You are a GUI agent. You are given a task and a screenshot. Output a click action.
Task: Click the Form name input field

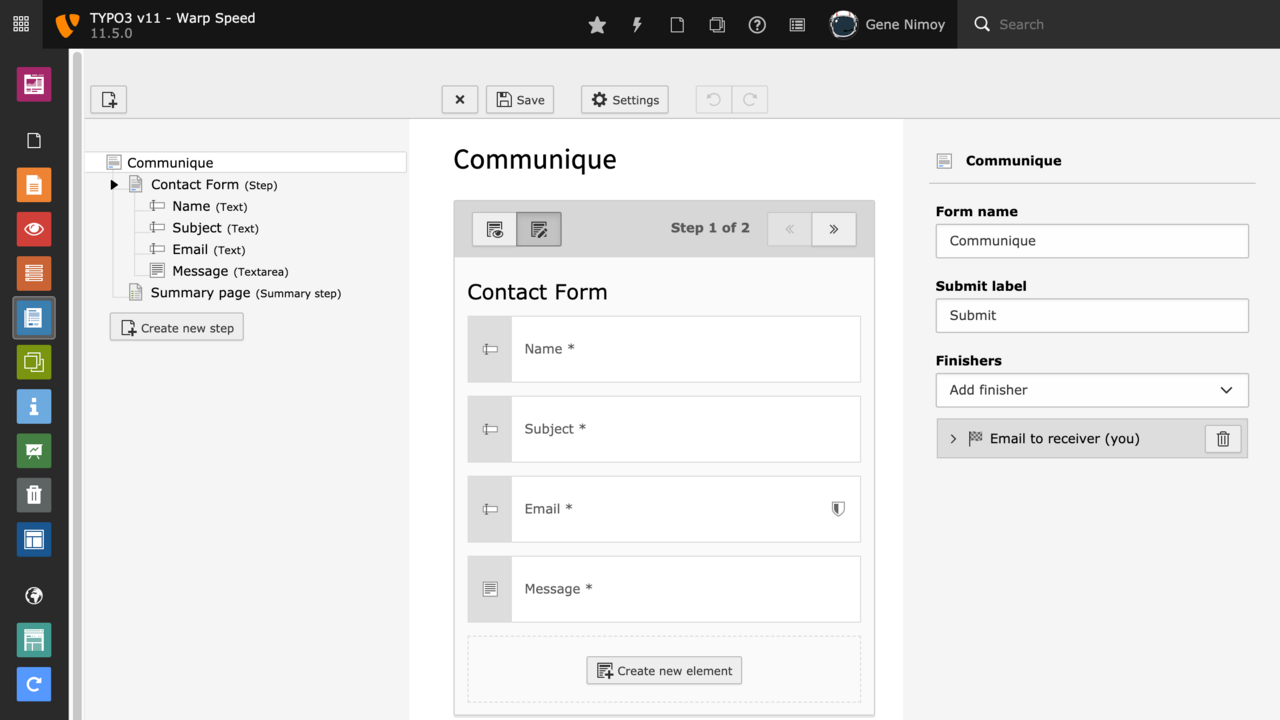(x=1091, y=241)
